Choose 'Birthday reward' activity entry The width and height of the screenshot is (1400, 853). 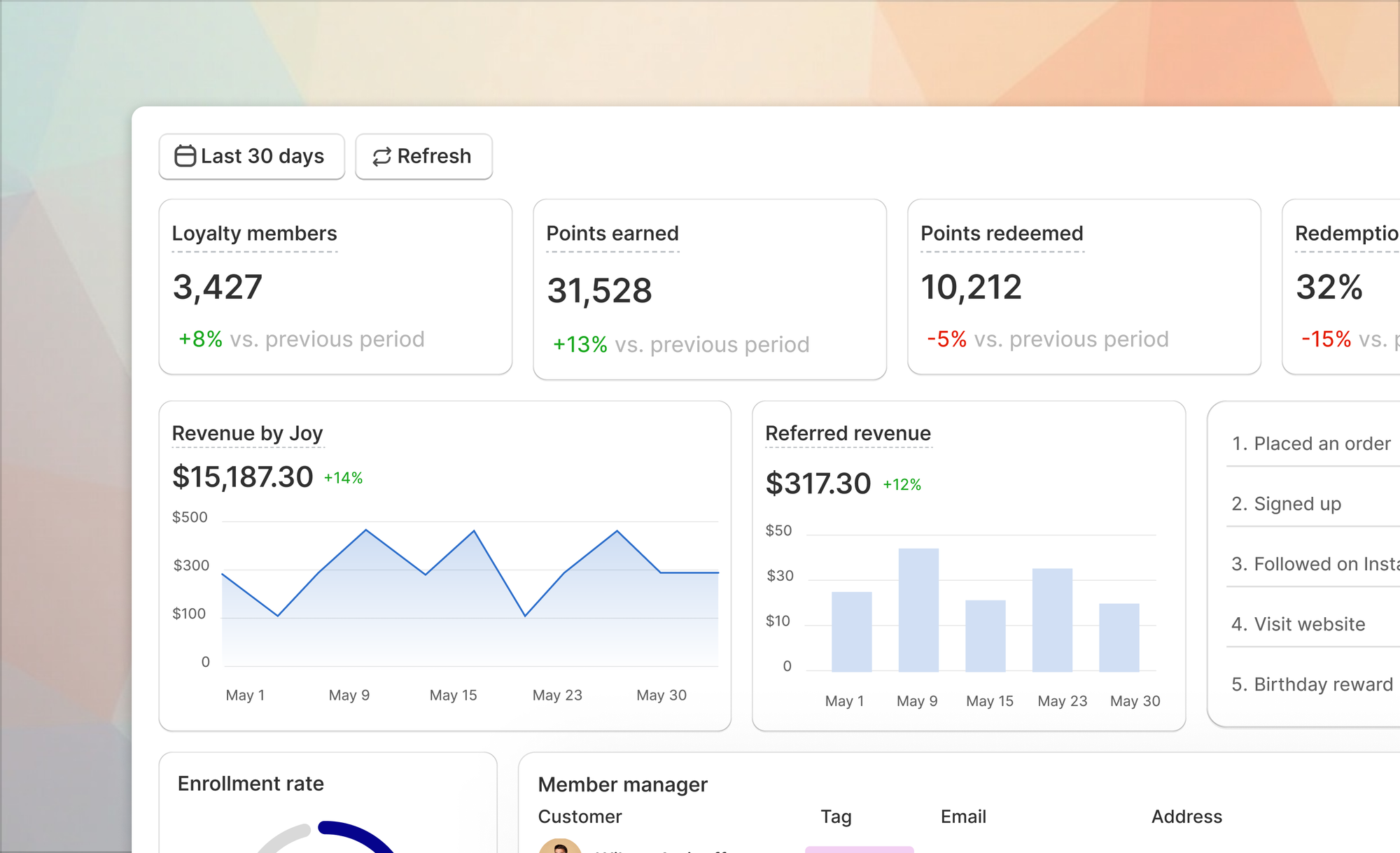1312,684
